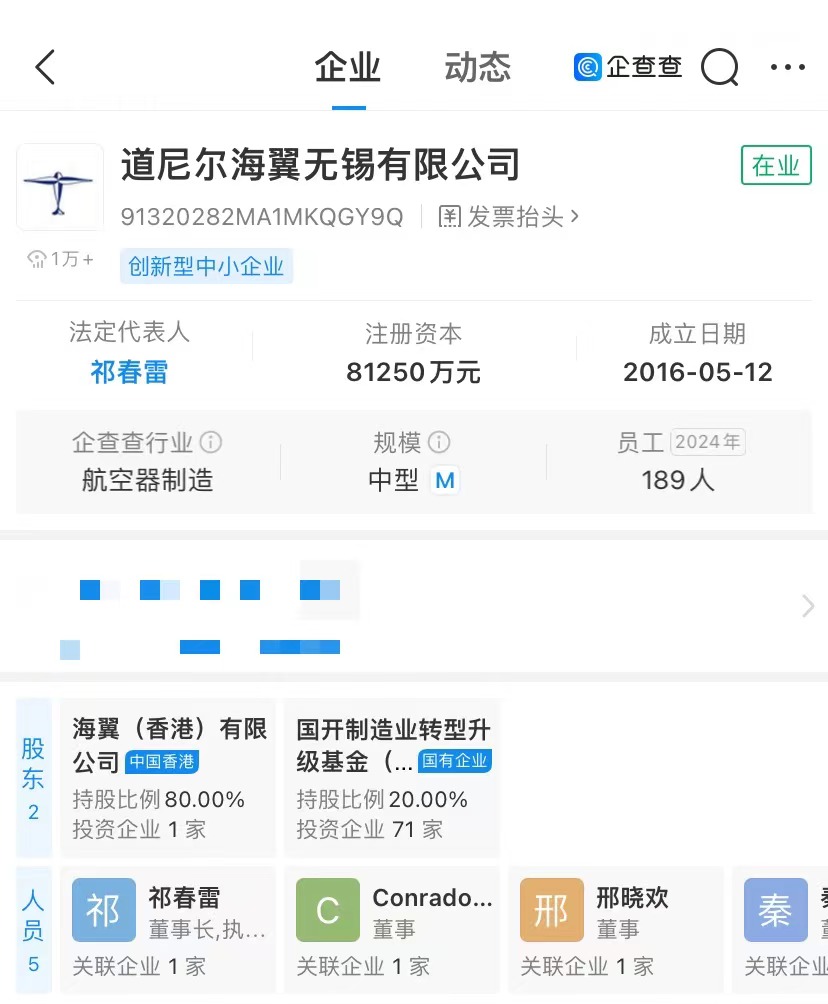Open the search magnifier icon

point(720,67)
